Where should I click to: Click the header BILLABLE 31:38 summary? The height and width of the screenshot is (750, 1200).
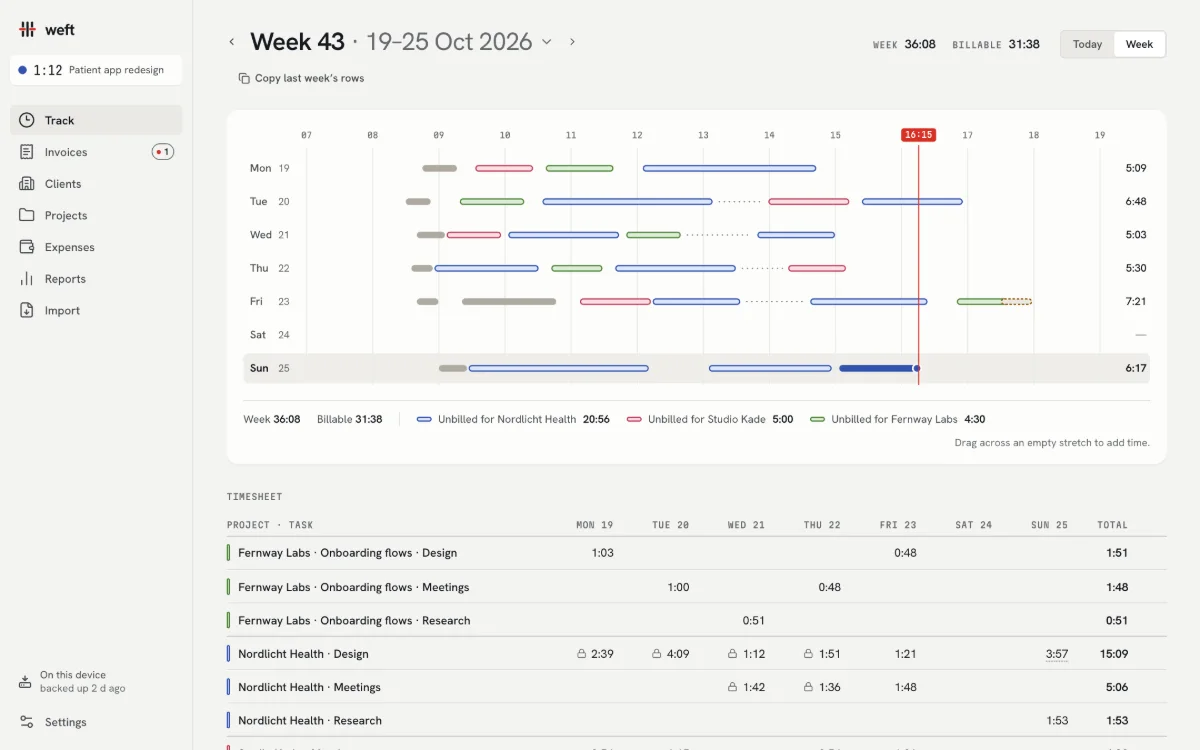[996, 44]
